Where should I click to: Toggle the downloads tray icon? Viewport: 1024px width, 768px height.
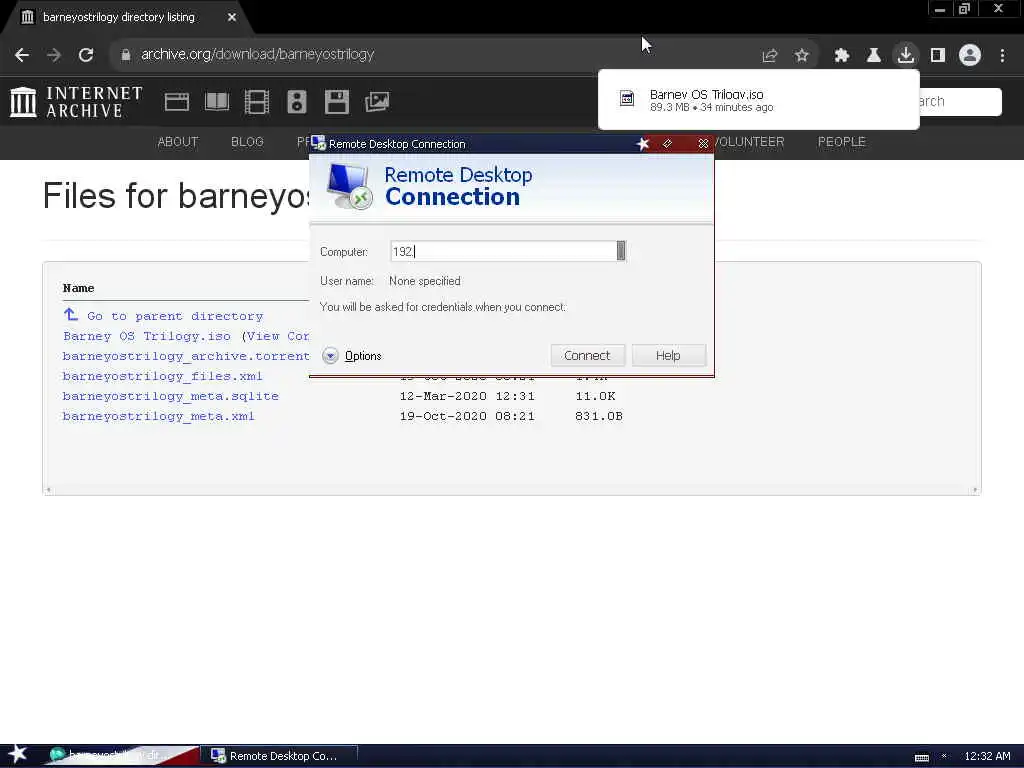[905, 55]
